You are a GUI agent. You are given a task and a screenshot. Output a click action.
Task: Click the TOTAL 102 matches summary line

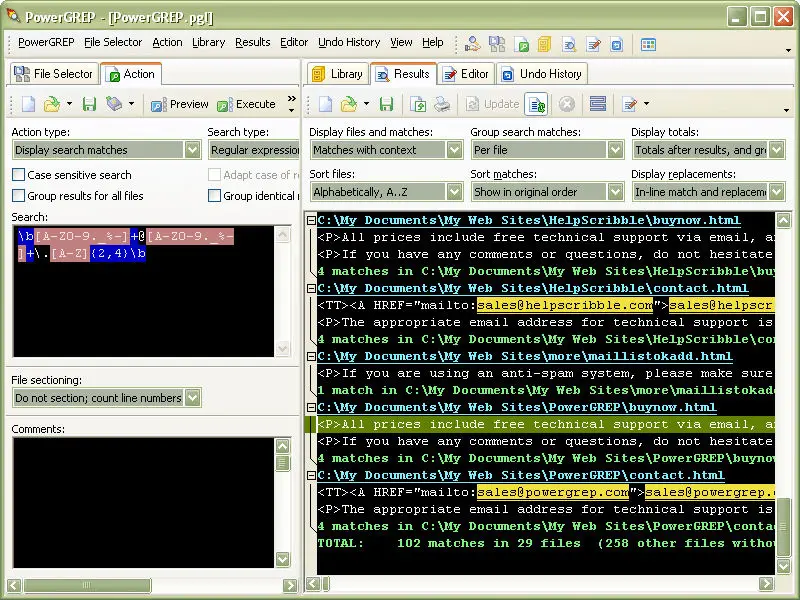click(x=546, y=543)
